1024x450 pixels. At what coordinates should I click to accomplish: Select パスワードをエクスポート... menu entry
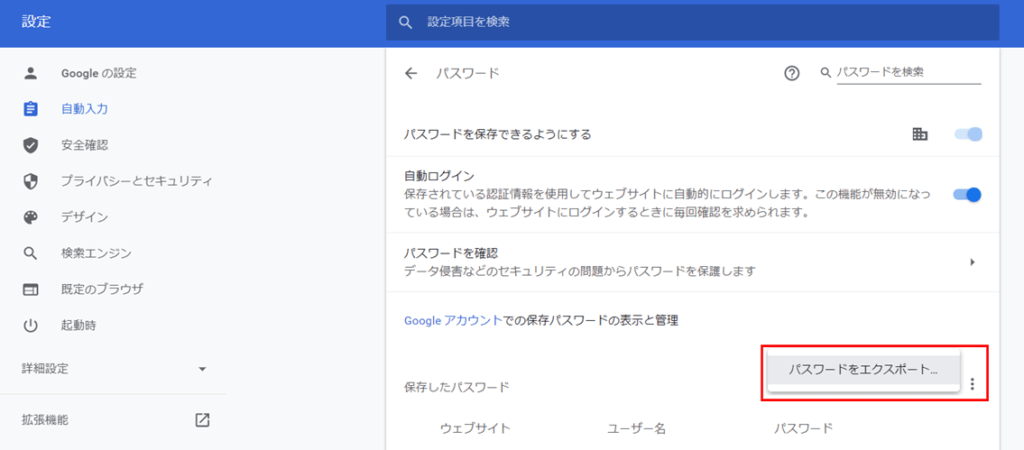[863, 370]
